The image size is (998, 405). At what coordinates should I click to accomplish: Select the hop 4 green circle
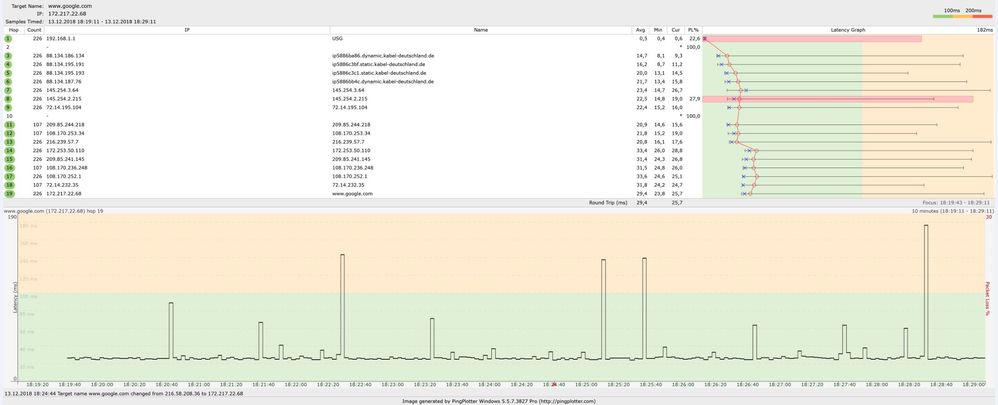coord(8,64)
